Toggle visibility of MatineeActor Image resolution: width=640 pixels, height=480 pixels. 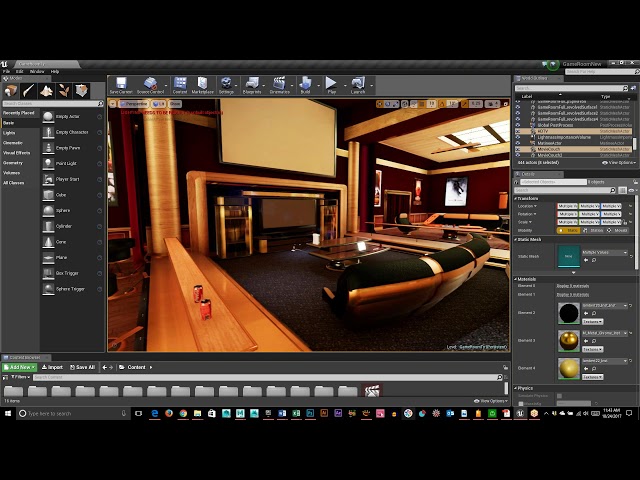coord(518,143)
